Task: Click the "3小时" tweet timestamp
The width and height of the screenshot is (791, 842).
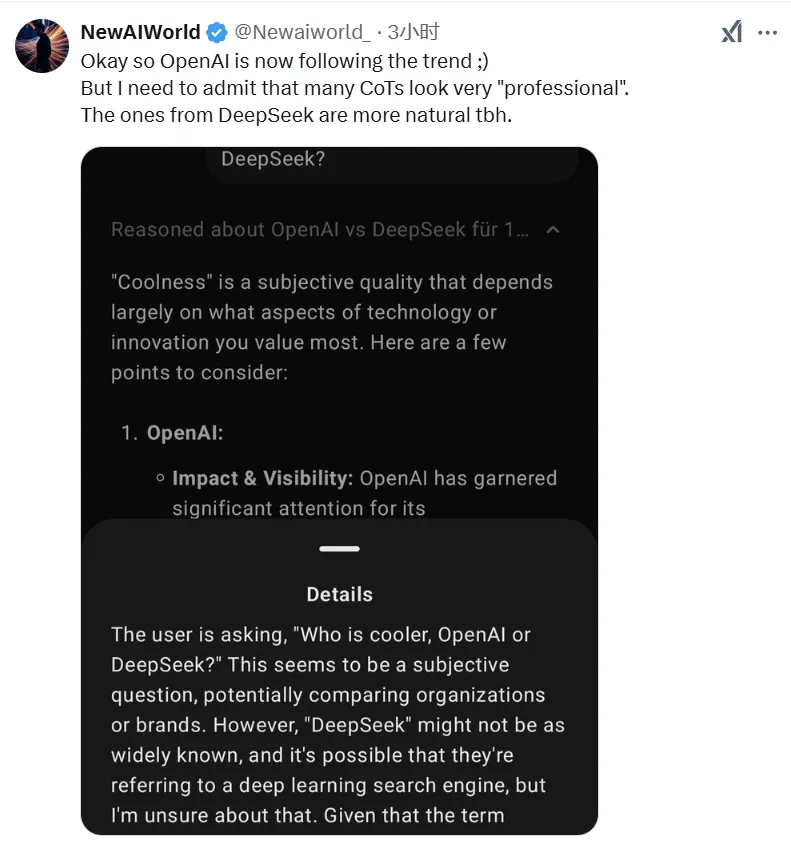Action: tap(414, 33)
